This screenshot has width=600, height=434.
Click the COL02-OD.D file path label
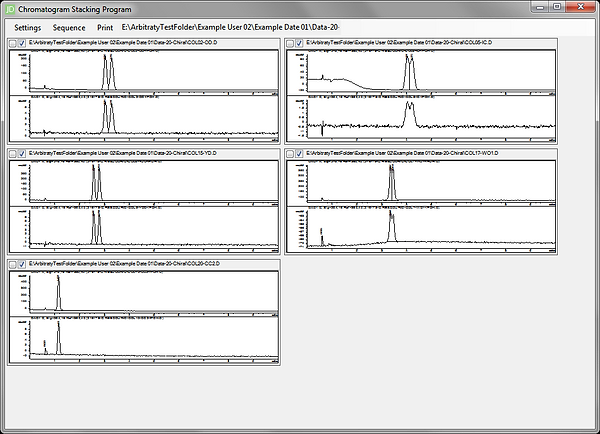[x=123, y=42]
